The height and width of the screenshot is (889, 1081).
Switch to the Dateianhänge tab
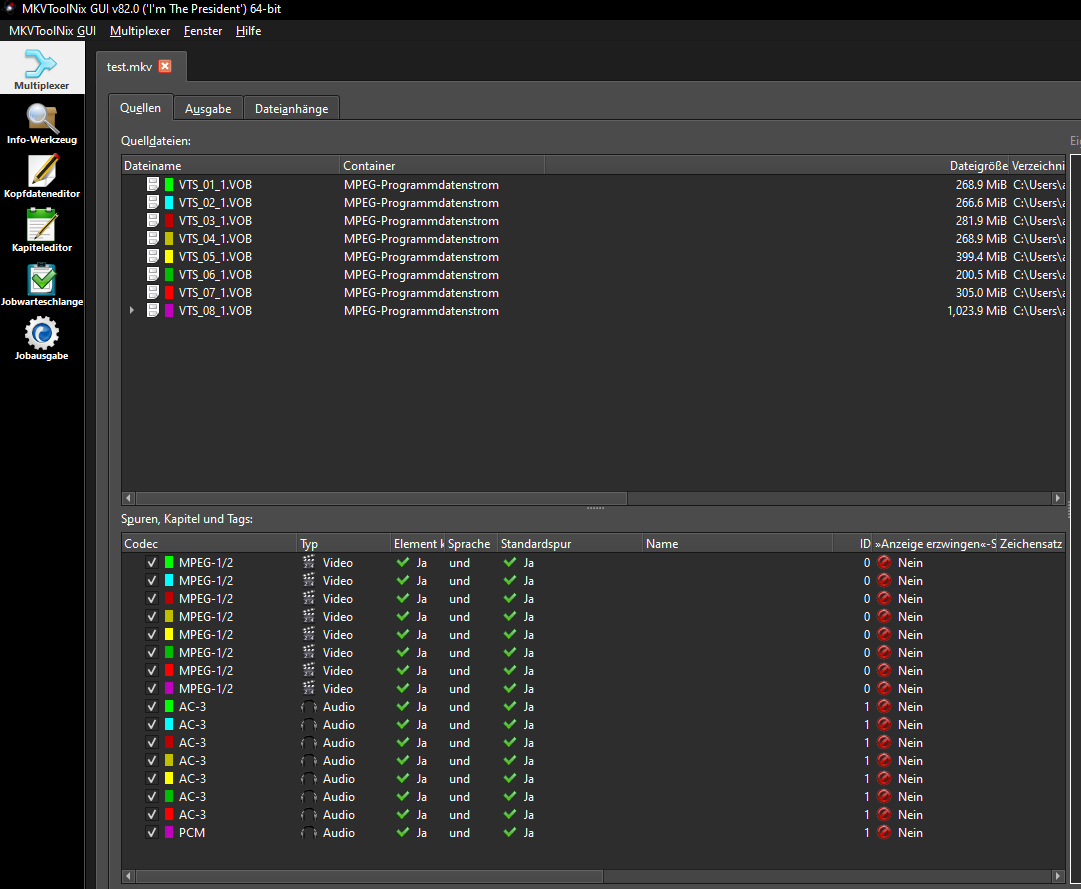pos(292,109)
